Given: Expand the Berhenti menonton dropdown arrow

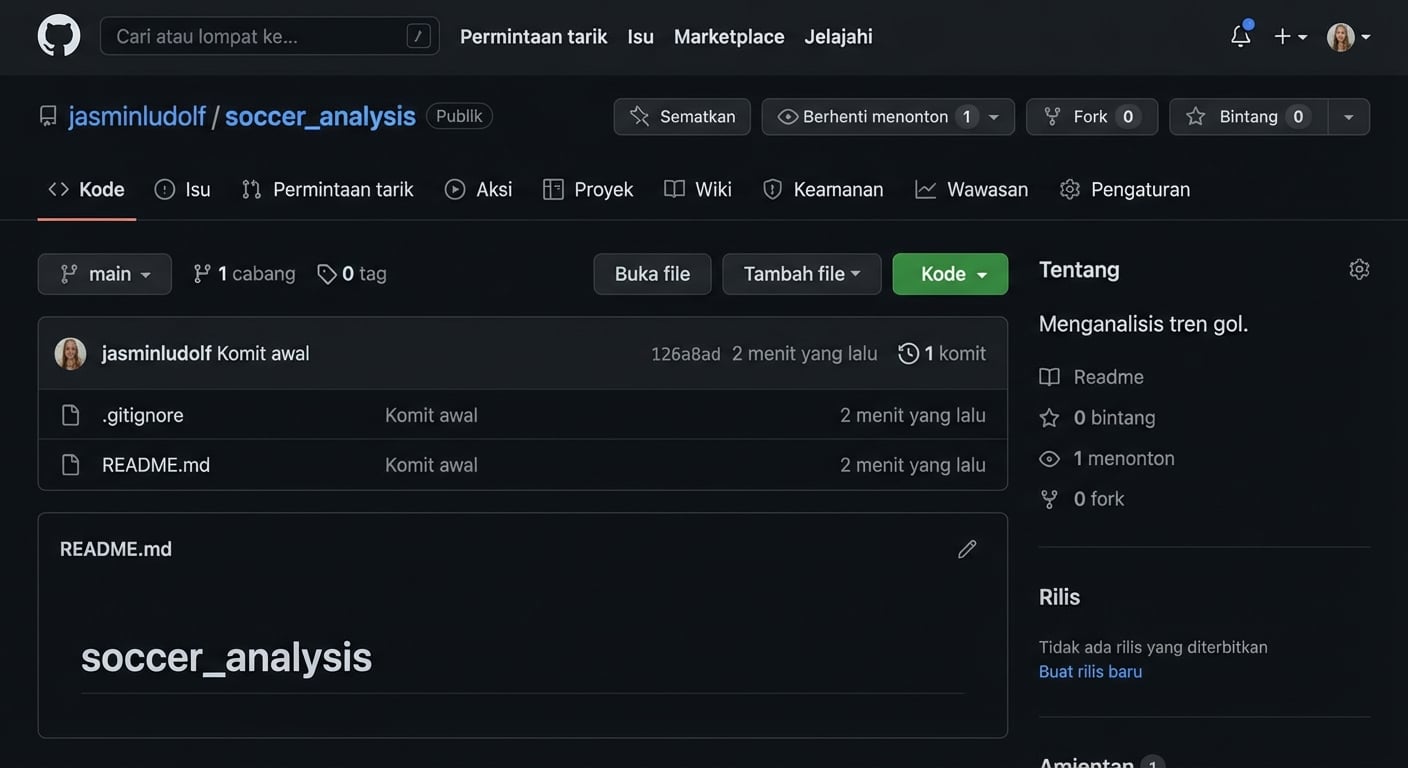Looking at the screenshot, I should [994, 117].
